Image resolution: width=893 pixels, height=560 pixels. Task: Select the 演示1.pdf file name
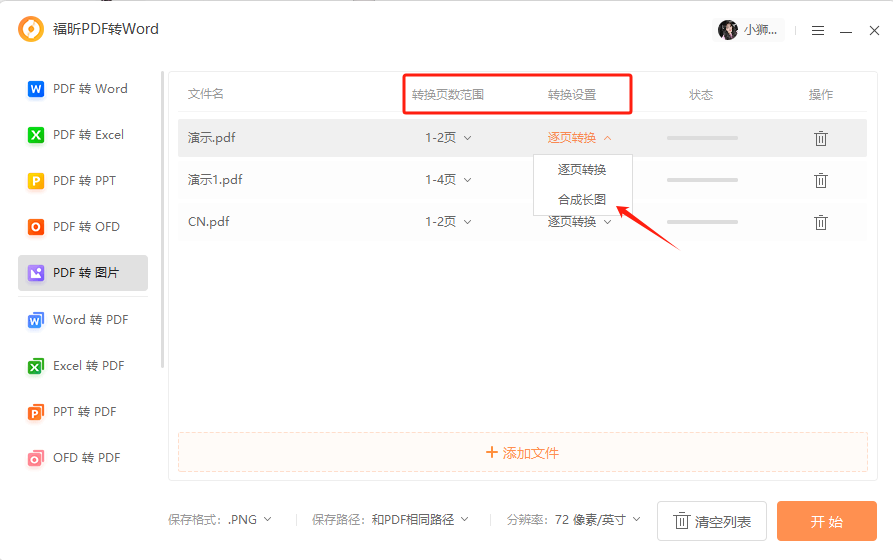[x=215, y=180]
